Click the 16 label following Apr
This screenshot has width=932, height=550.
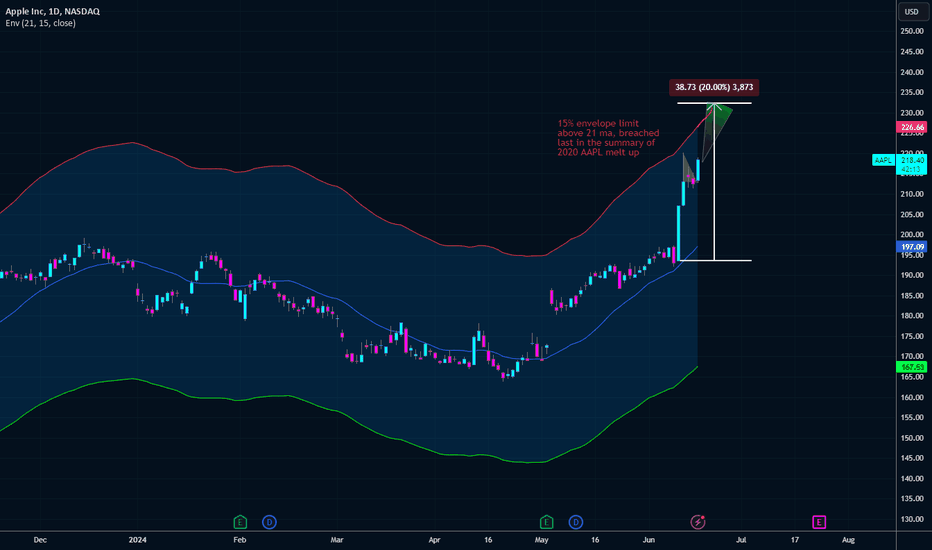[x=488, y=540]
